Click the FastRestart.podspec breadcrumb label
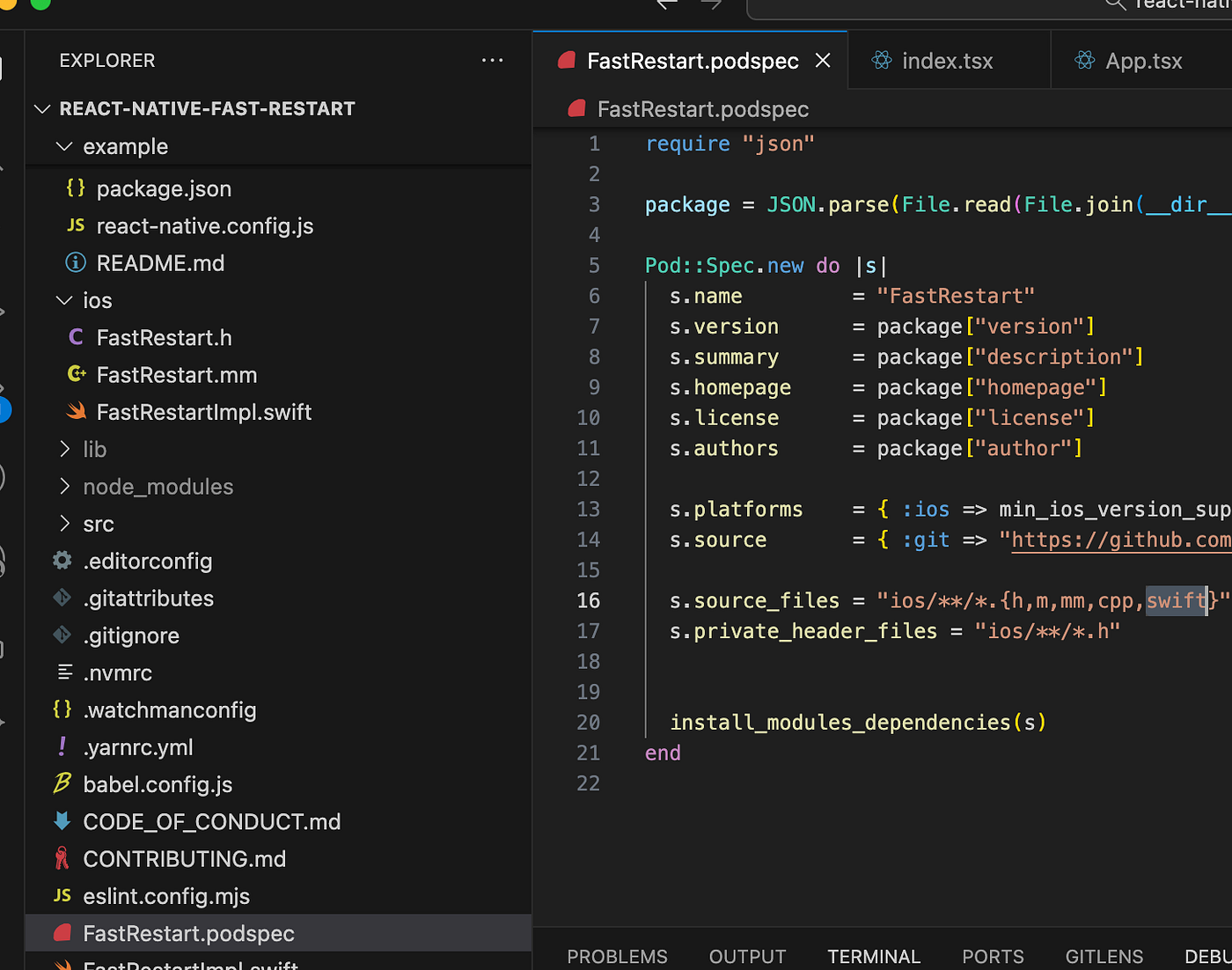The image size is (1232, 970). pyautogui.click(x=702, y=109)
